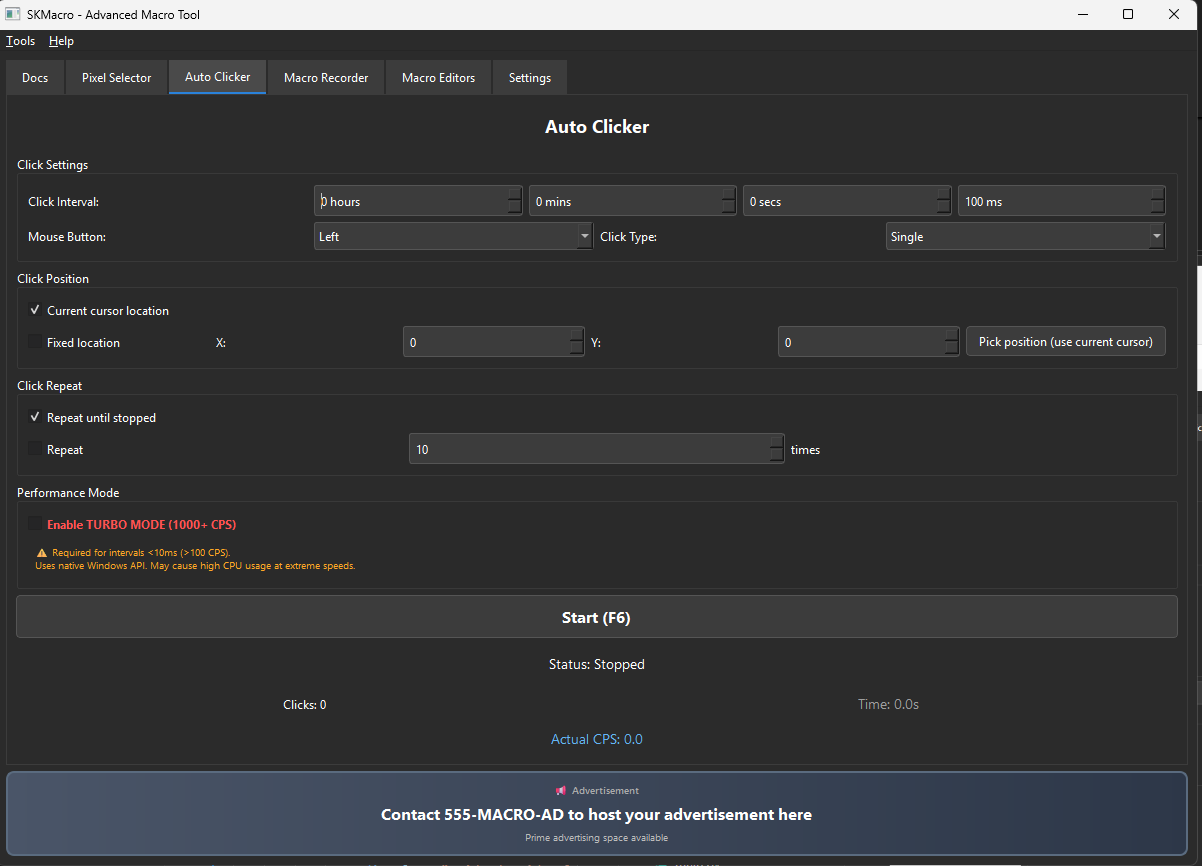The image size is (1202, 866).
Task: Click the Click Position section title
Action: [53, 279]
